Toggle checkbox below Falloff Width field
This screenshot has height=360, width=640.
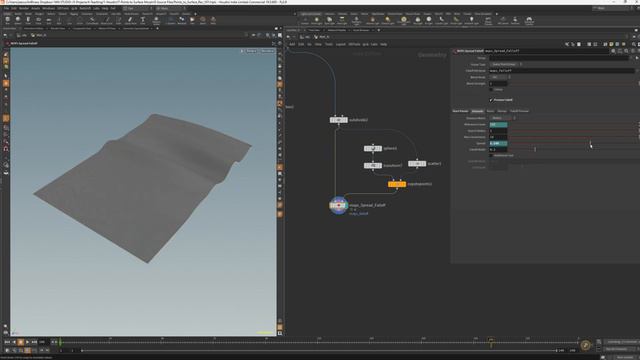click(491, 156)
